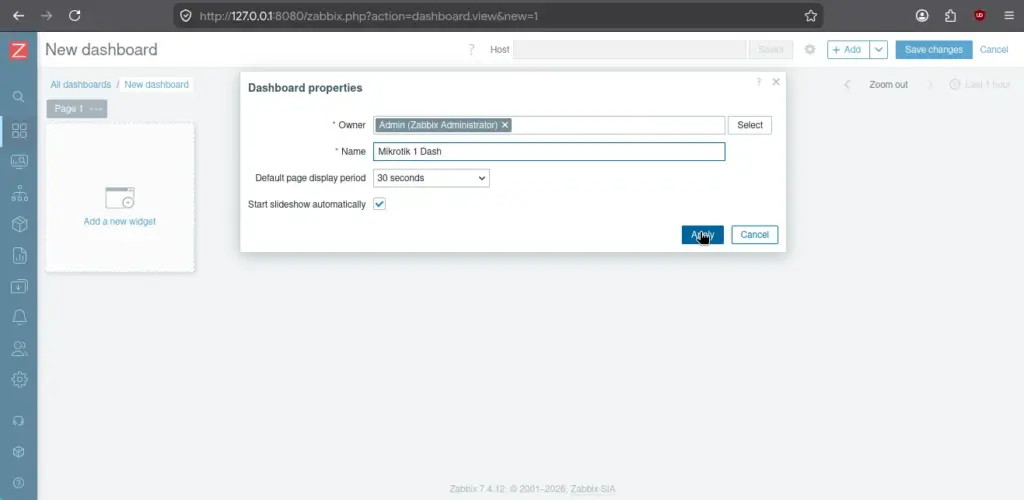Click the Add widget button
Screen dimensions: 1024x500
coord(848,50)
